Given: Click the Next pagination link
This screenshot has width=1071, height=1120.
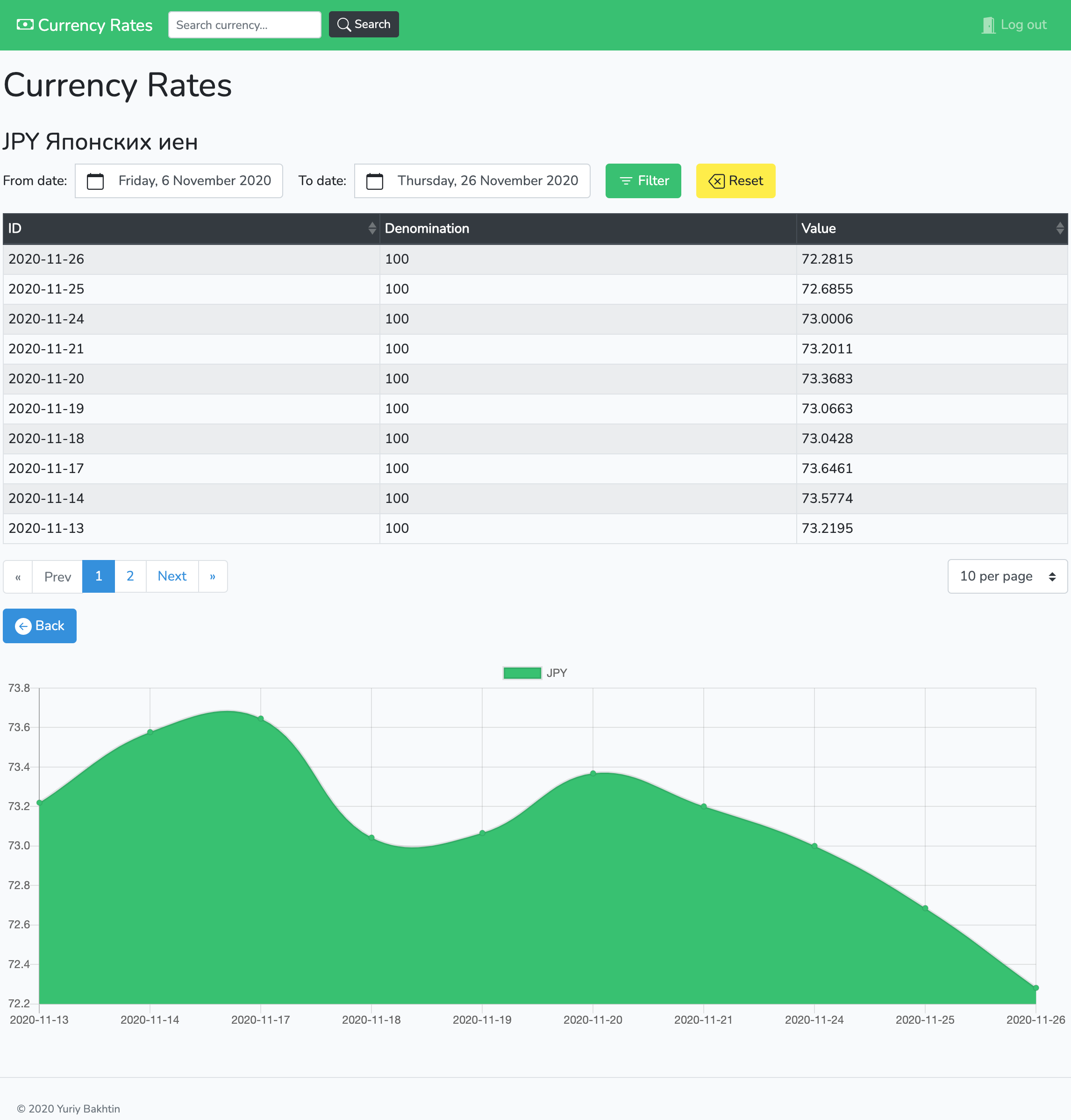Looking at the screenshot, I should (172, 576).
